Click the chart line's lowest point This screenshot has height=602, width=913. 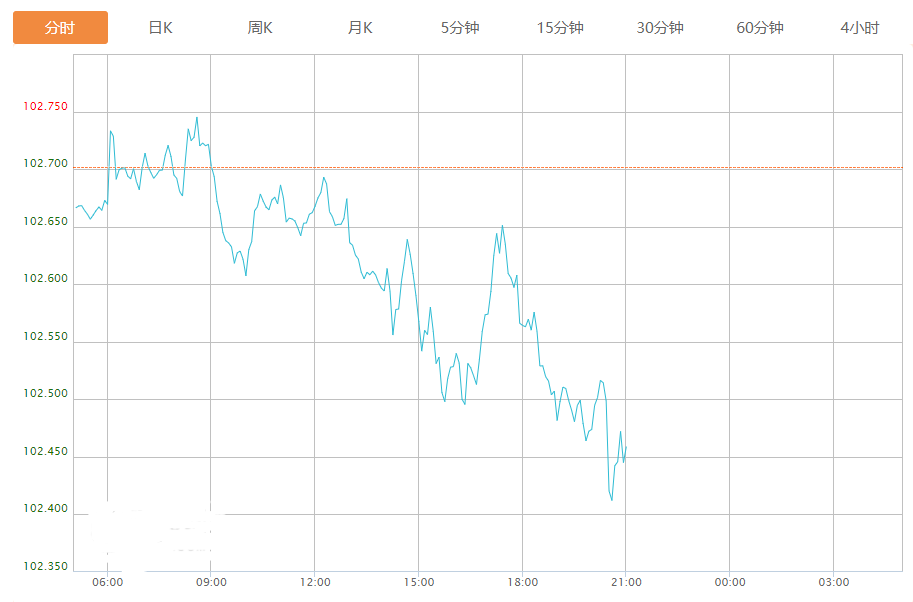[x=612, y=500]
